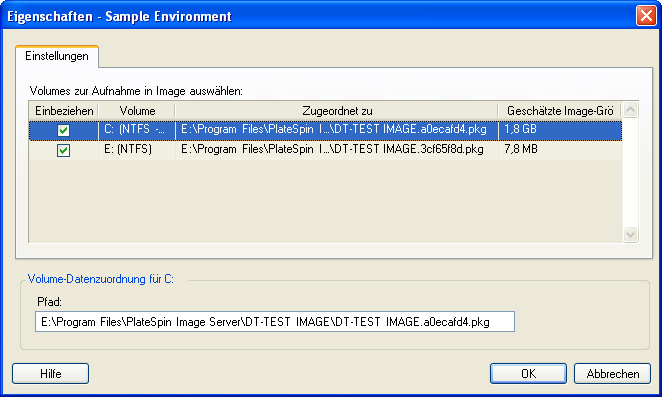Click the Geschätzte Image-Grö column header
The width and height of the screenshot is (662, 397).
tap(560, 111)
